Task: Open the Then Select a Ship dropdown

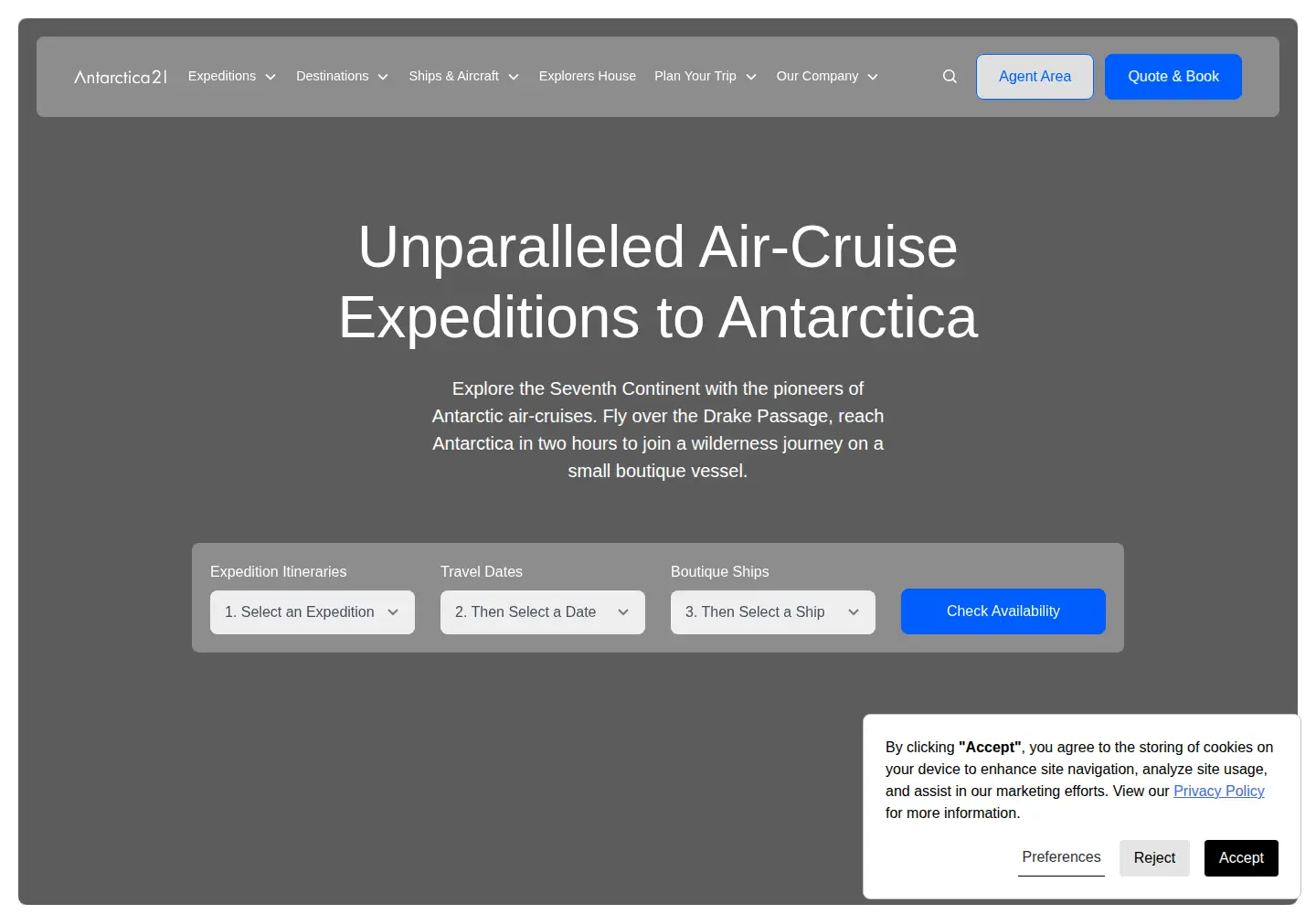Action: (x=773, y=612)
